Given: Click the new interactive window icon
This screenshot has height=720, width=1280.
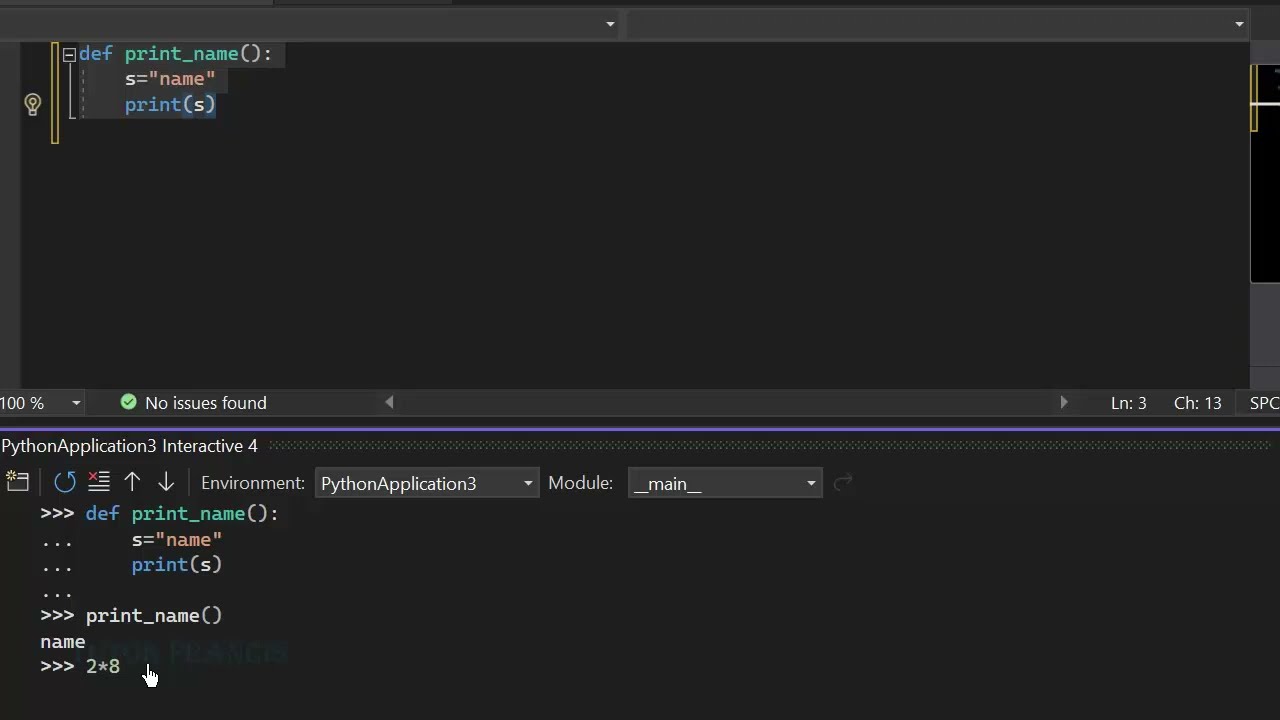Looking at the screenshot, I should pyautogui.click(x=18, y=482).
